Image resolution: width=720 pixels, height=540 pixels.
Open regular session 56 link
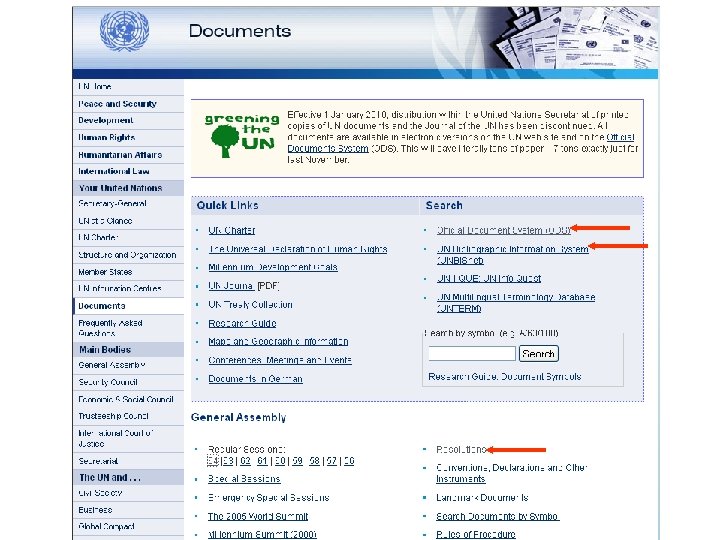pyautogui.click(x=349, y=461)
